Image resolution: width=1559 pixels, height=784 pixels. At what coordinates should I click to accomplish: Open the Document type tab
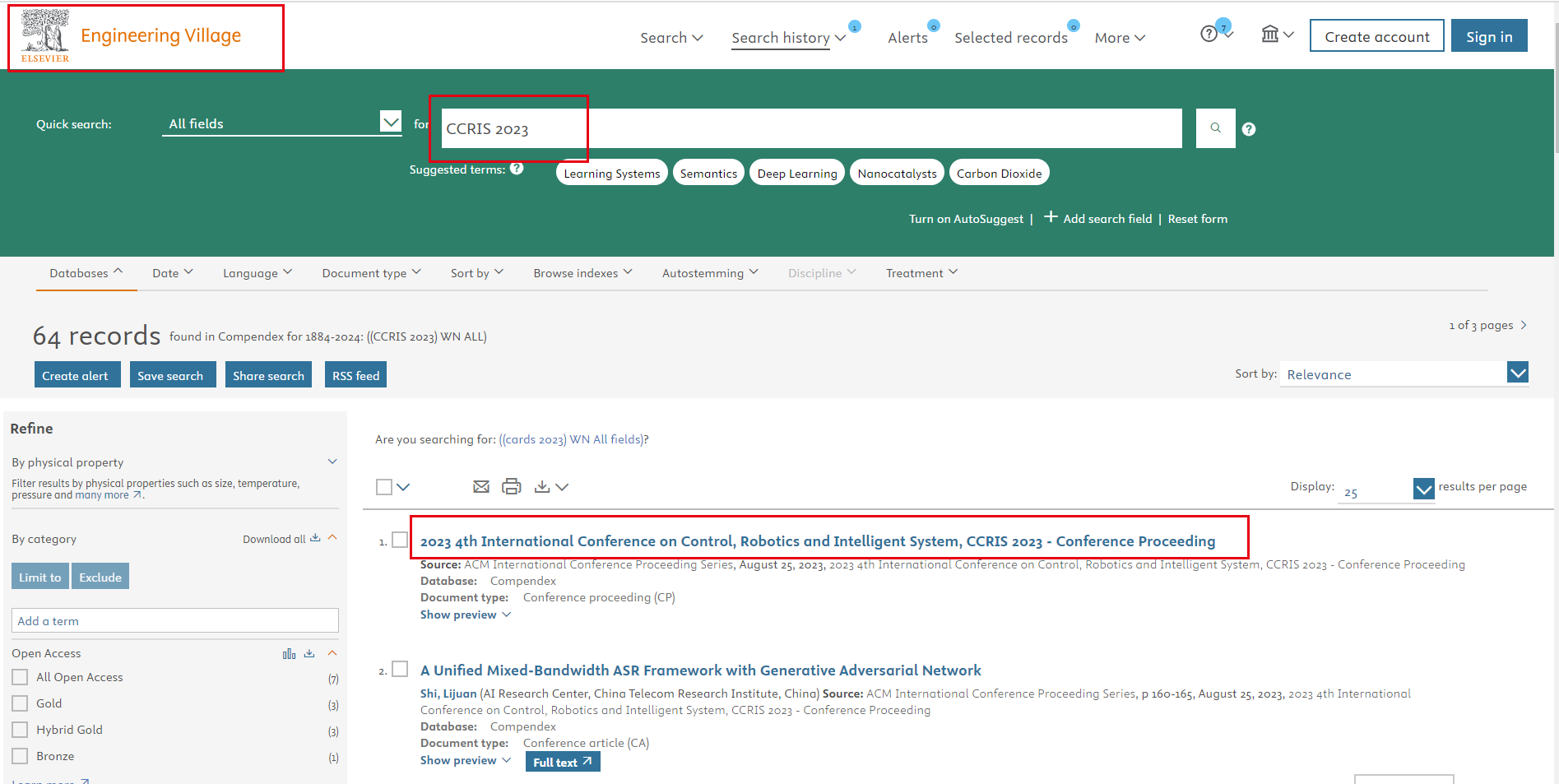[x=371, y=273]
